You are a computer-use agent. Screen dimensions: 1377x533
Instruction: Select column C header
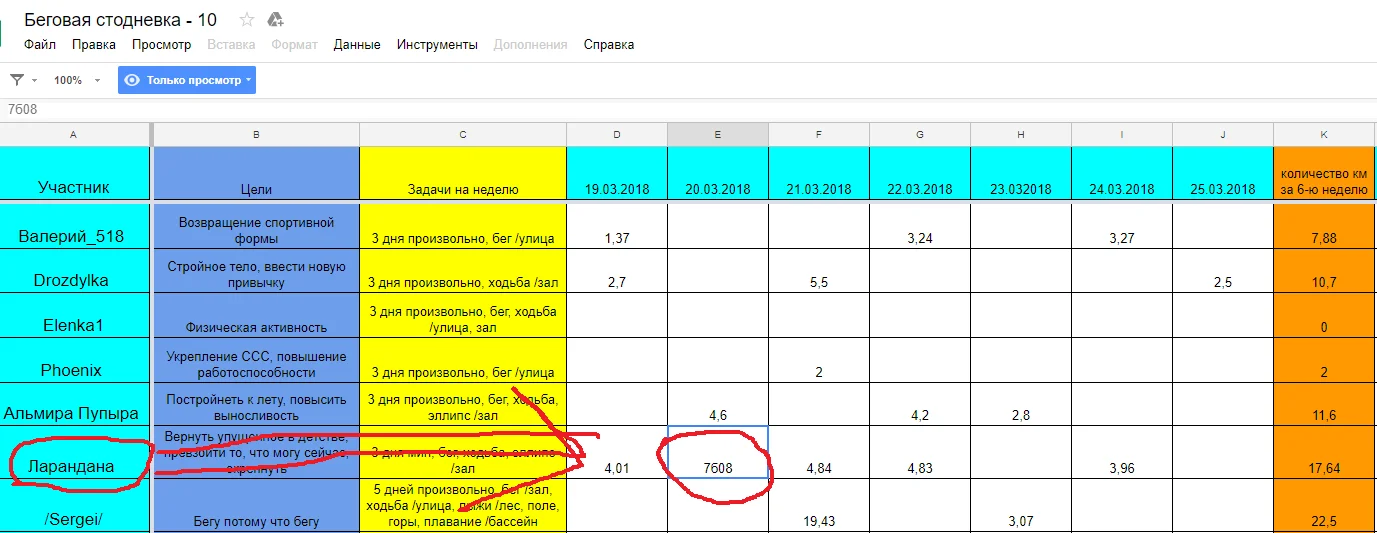pos(463,134)
